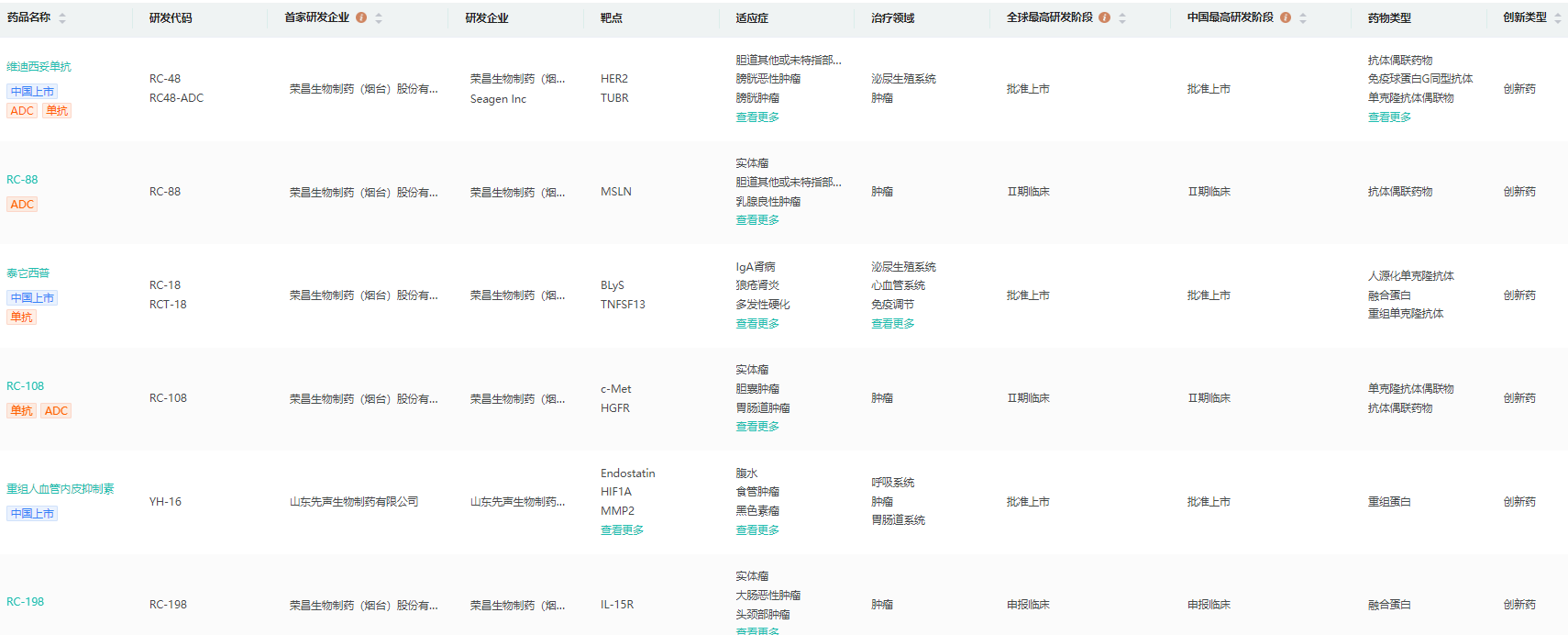Click TUBR target text
Screen dimensions: 1568x635
point(614,98)
